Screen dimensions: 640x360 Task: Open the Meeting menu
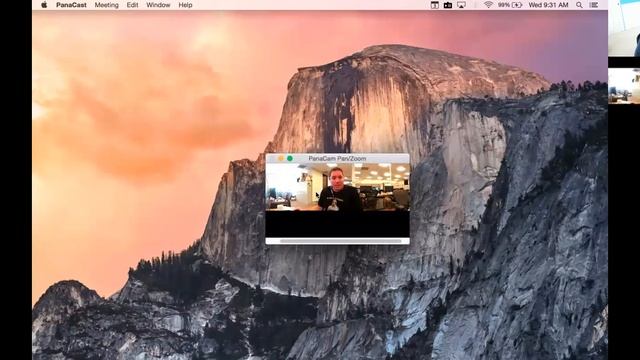[x=107, y=5]
